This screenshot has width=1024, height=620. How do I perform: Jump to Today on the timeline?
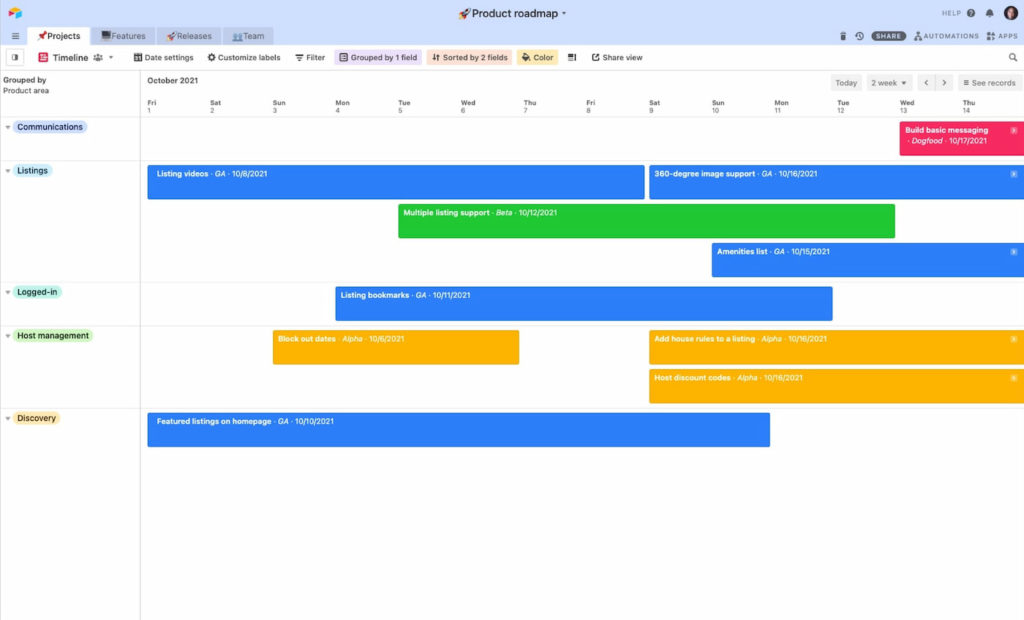tap(845, 83)
